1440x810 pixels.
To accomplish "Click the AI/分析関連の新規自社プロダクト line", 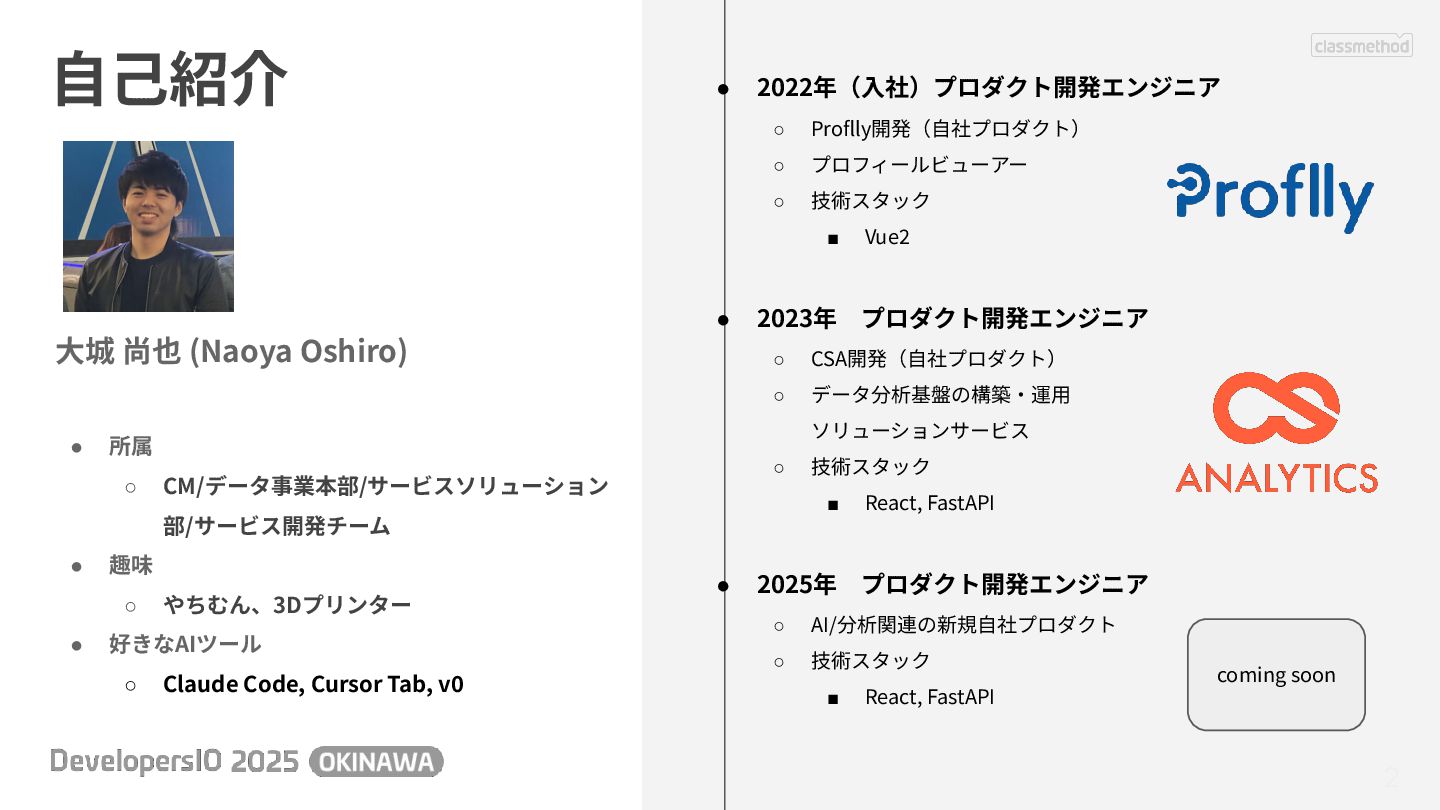I will (x=963, y=625).
